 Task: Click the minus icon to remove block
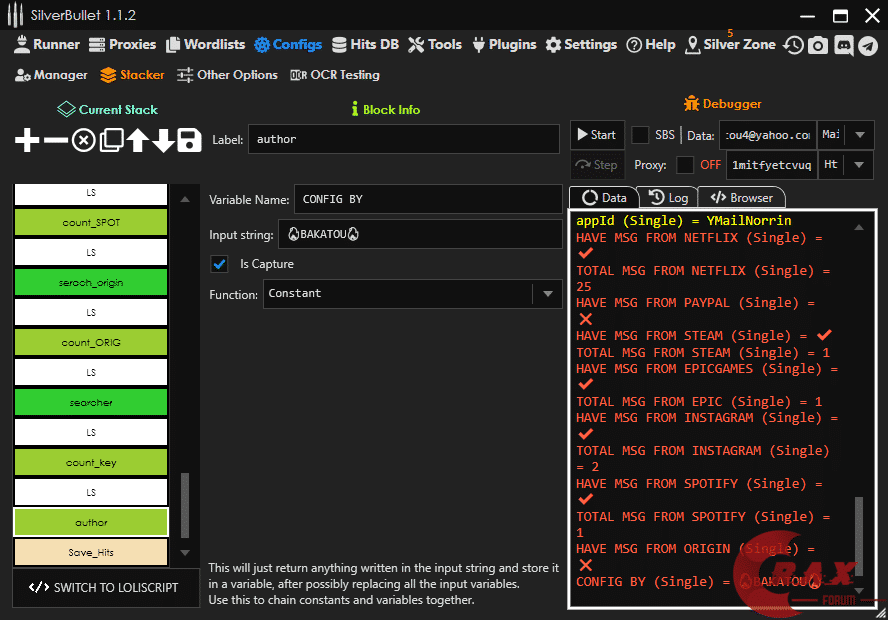pos(56,141)
